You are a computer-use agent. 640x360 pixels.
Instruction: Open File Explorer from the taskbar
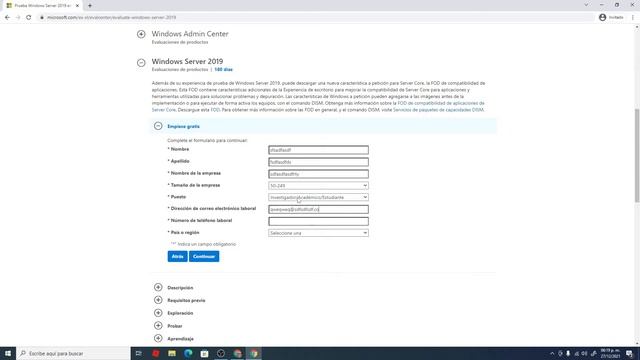click(172, 353)
